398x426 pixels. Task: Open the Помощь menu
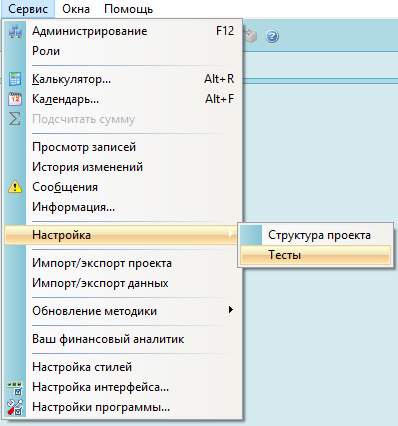[x=128, y=9]
